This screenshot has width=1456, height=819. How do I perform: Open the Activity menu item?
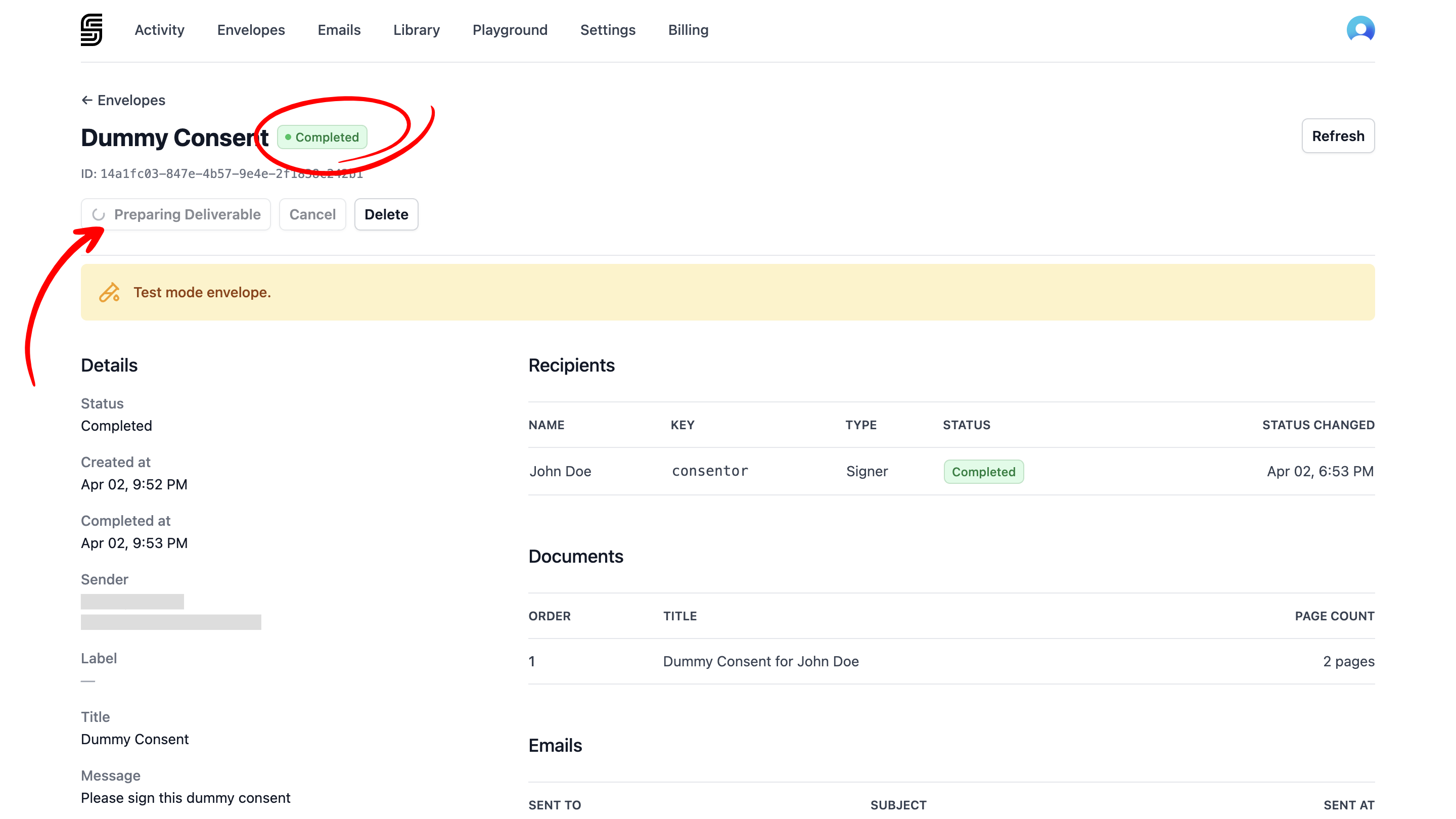coord(159,30)
